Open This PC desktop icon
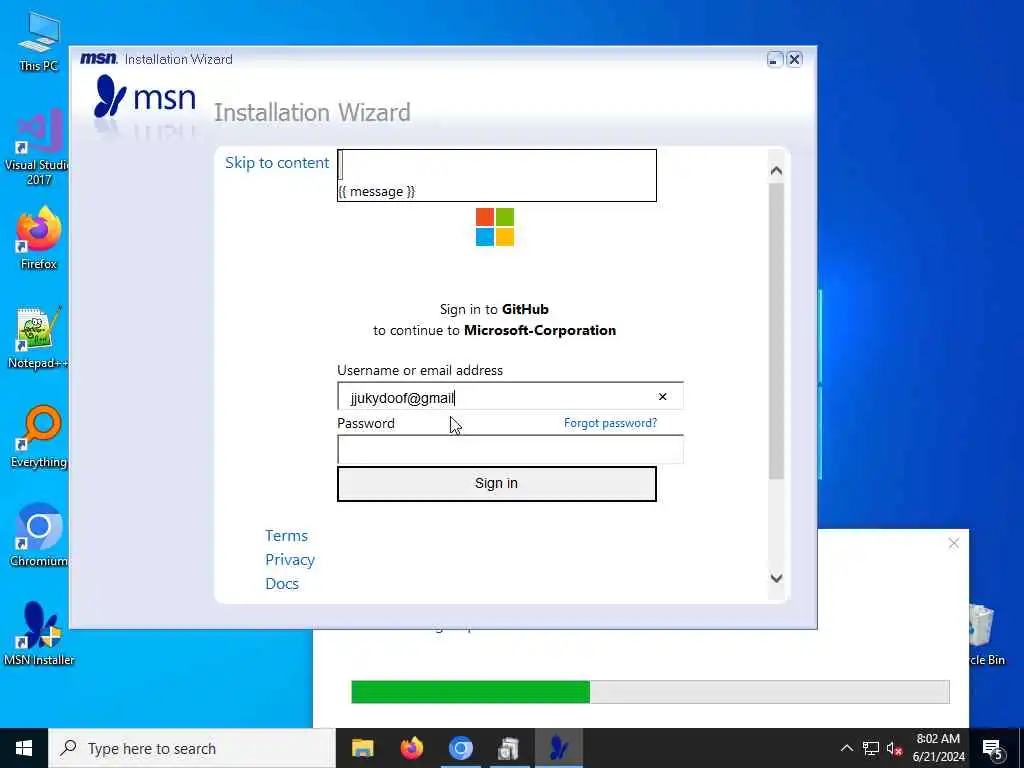Viewport: 1024px width, 768px height. point(39,41)
